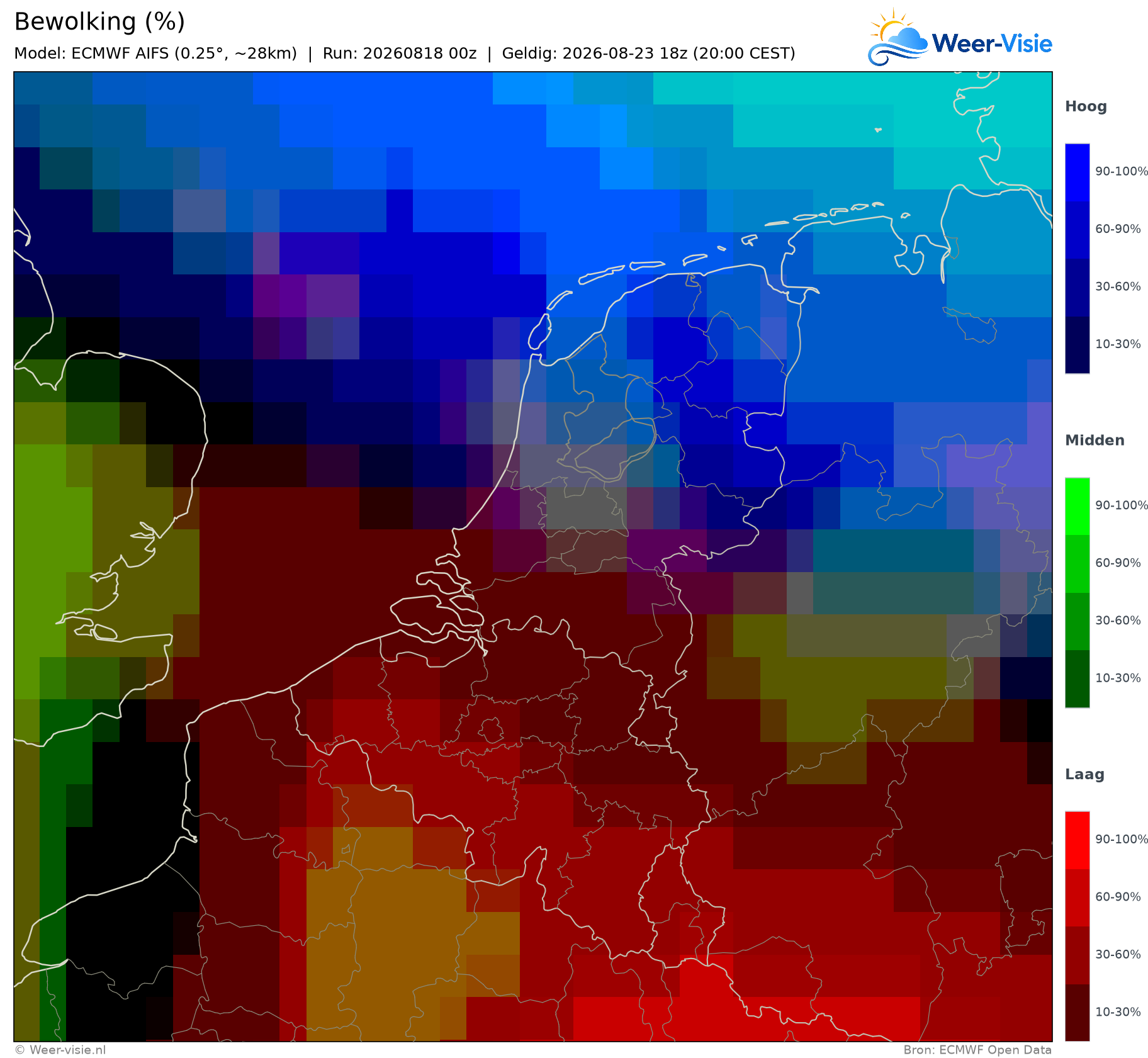Select the Midden 90-100% bright green swatch

[1077, 507]
